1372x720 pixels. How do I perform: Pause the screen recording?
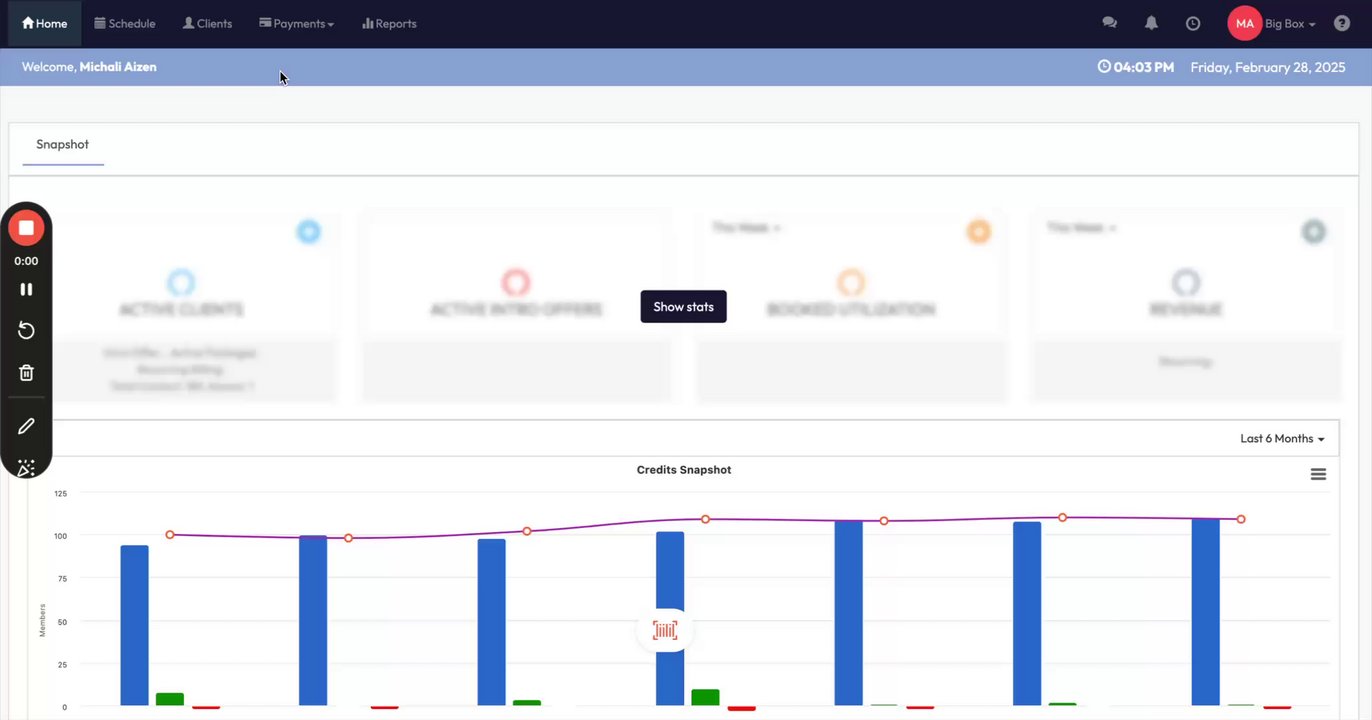tap(26, 289)
